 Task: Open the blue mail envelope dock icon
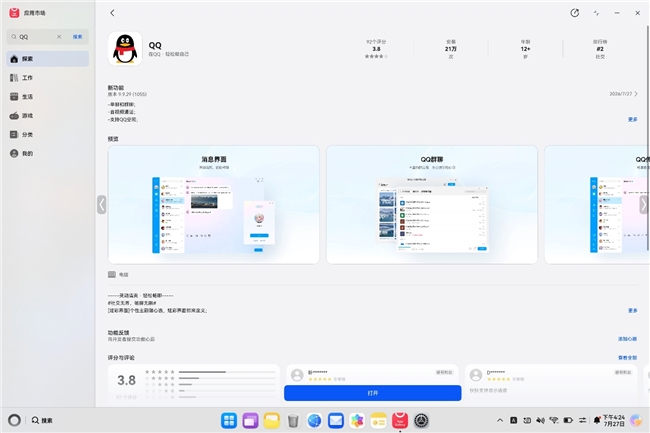336,421
